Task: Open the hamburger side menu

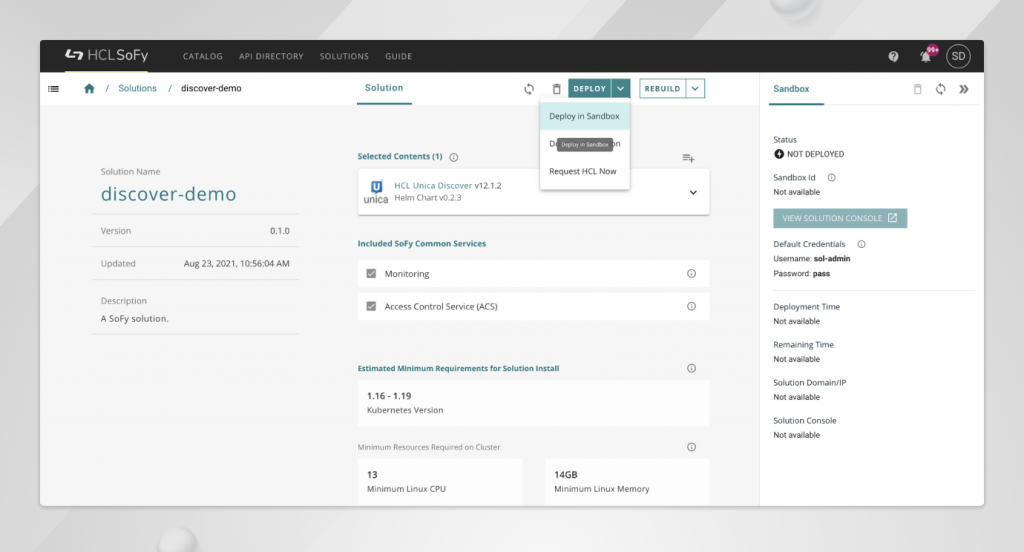Action: (54, 88)
